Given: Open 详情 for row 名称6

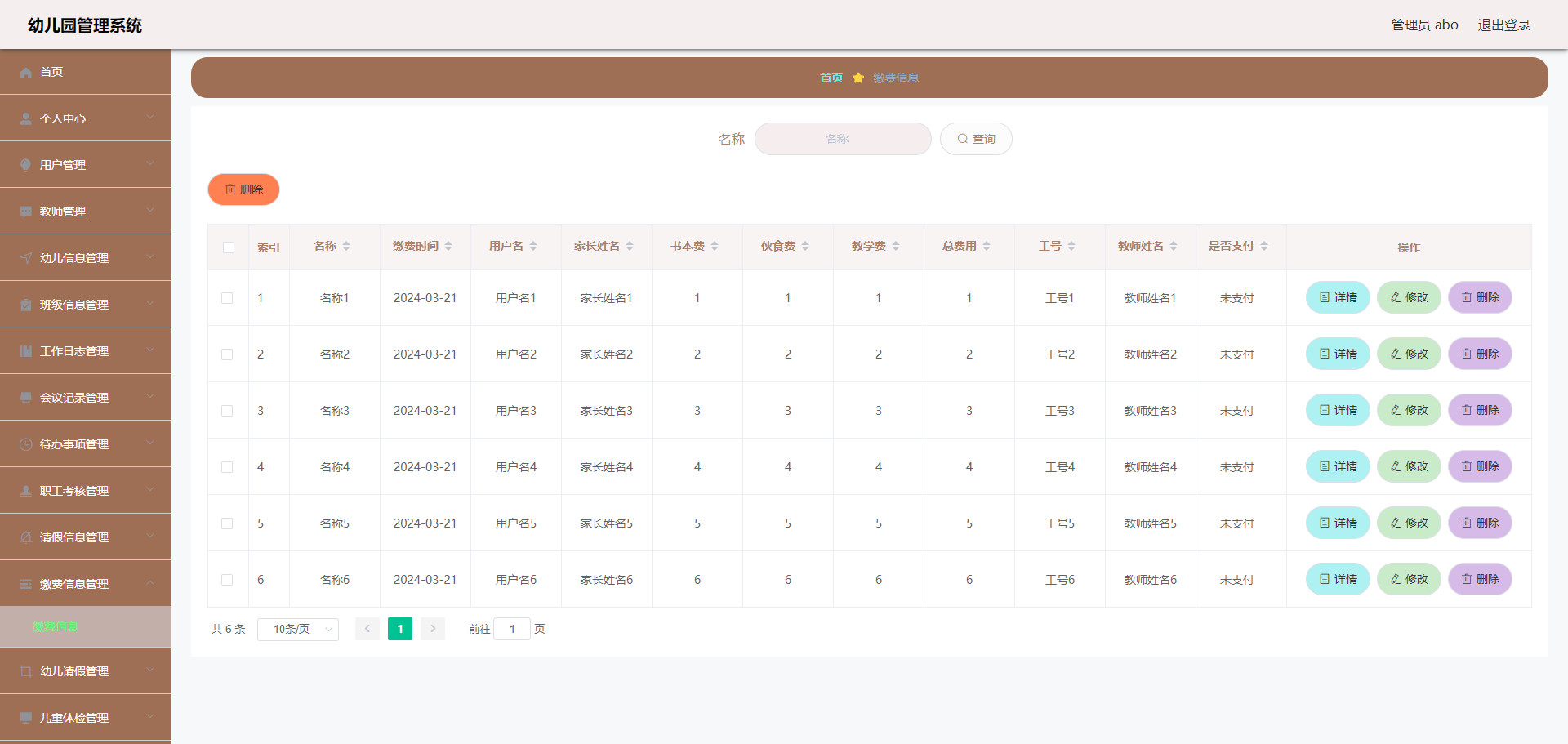Looking at the screenshot, I should (x=1338, y=580).
